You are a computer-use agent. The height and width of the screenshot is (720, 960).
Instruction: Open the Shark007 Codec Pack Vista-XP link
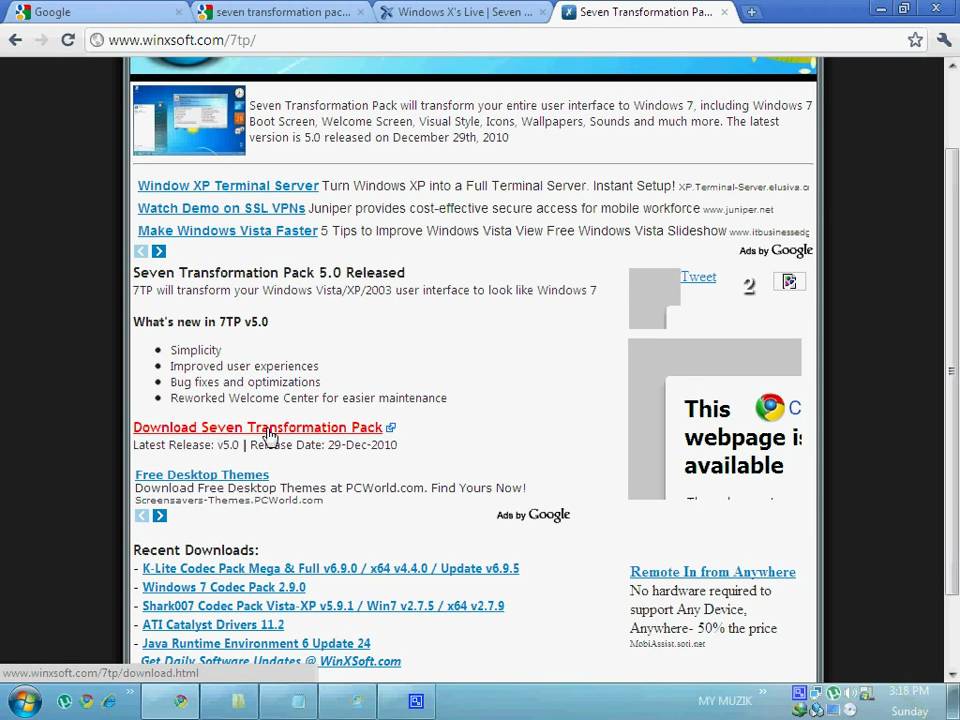323,606
